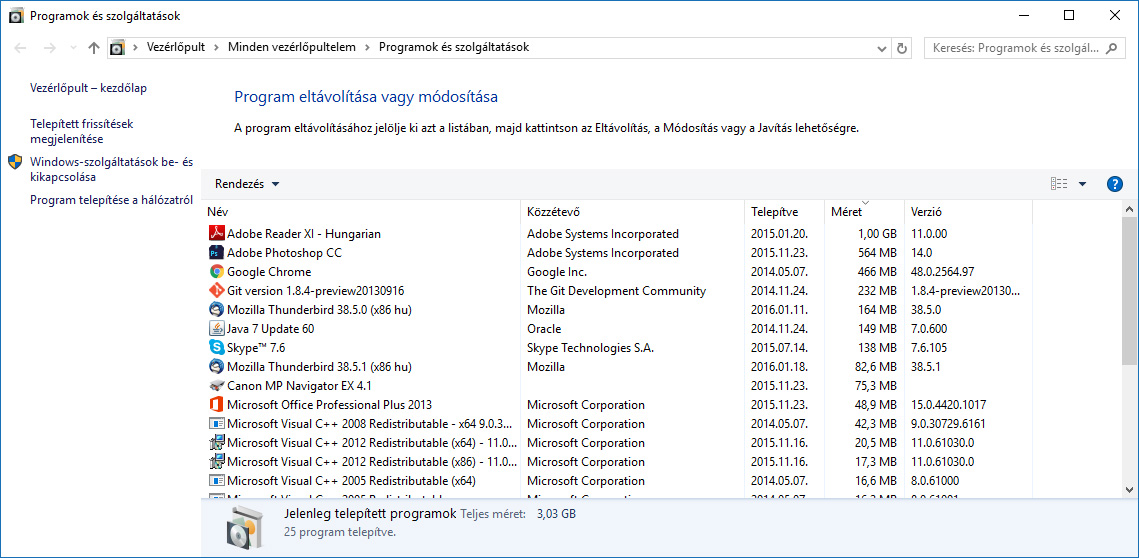Open the address bar history dropdown
This screenshot has width=1139, height=558.
coord(881,48)
